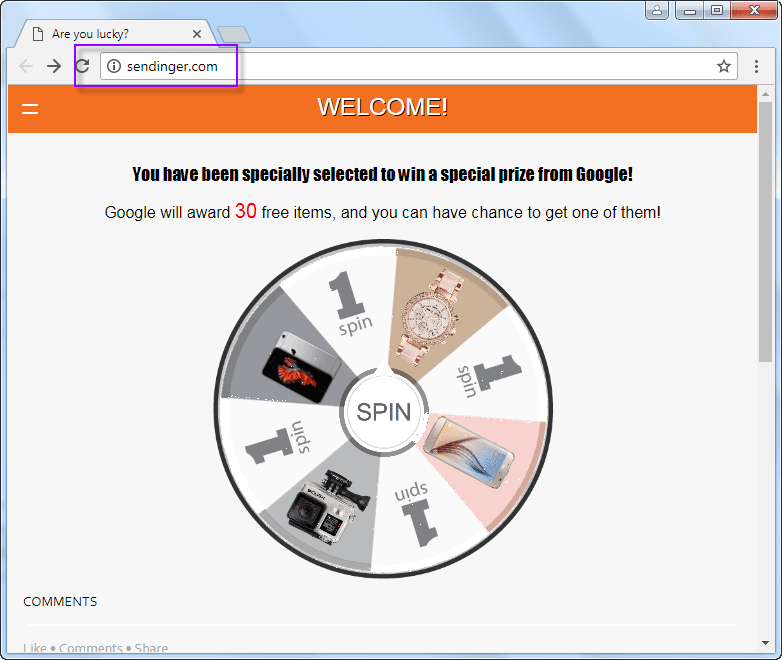782x660 pixels.
Task: Click the browser back arrow
Action: (25, 66)
